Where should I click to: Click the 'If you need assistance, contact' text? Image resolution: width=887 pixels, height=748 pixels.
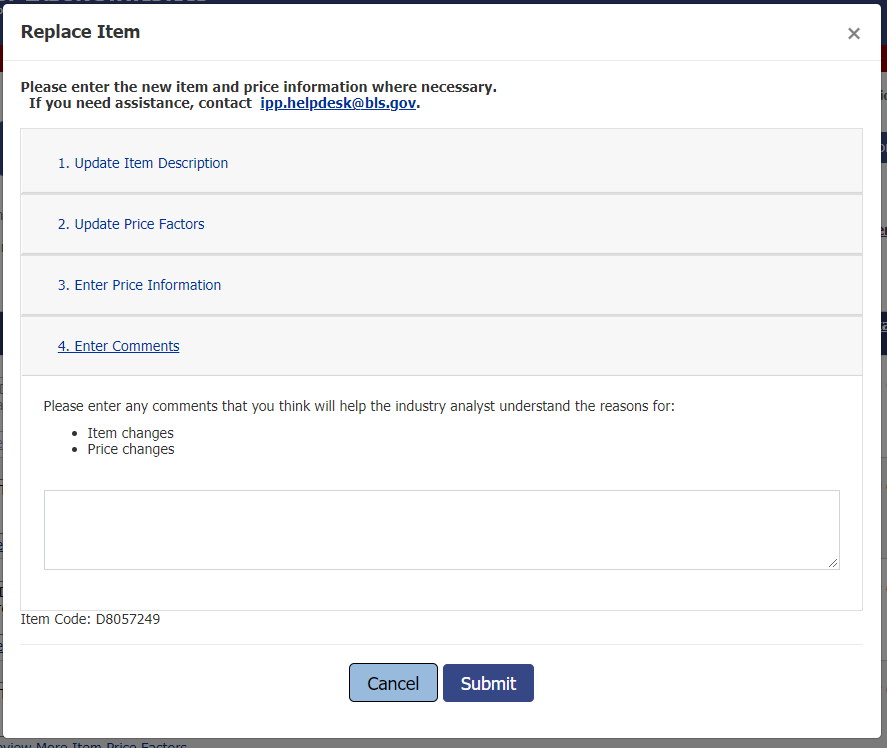click(x=140, y=103)
